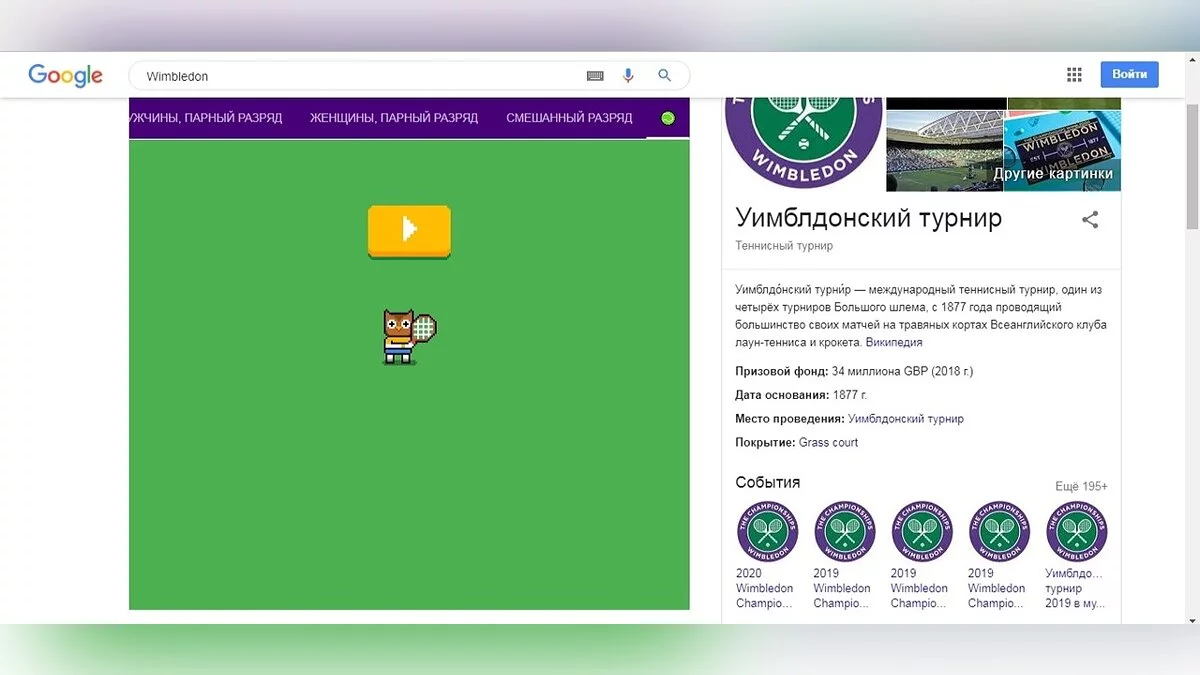Click the Уимблдонский турнир heading

click(868, 217)
